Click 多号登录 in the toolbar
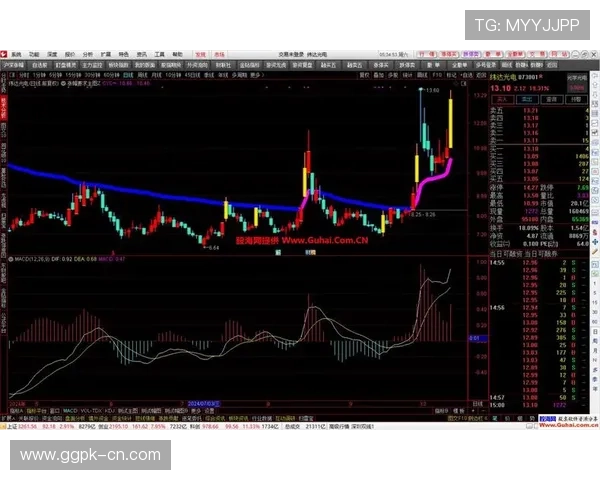 click(486, 65)
